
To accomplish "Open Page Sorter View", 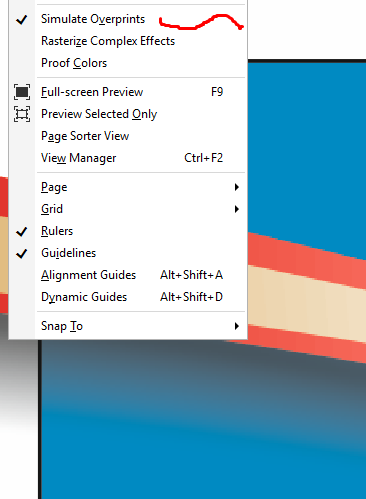I will [85, 136].
